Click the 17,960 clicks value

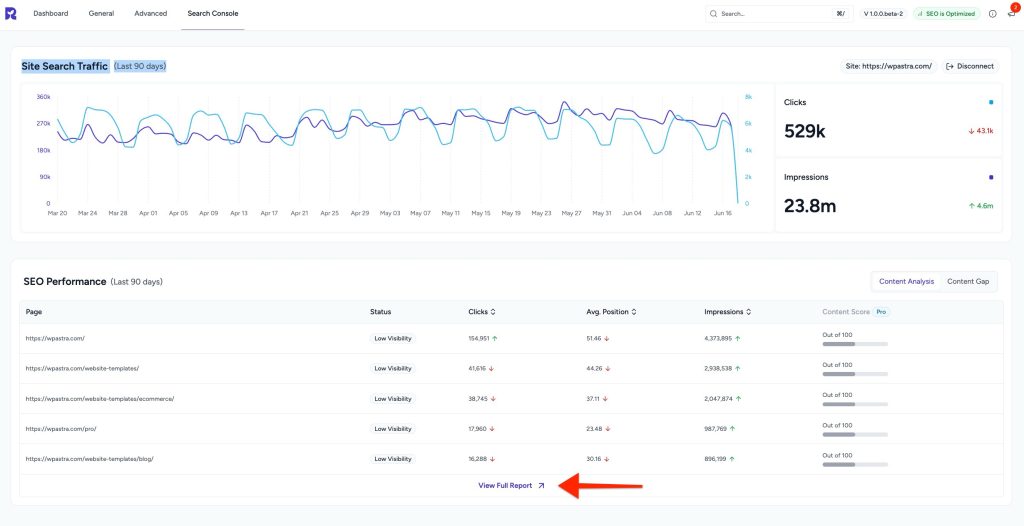click(x=477, y=429)
